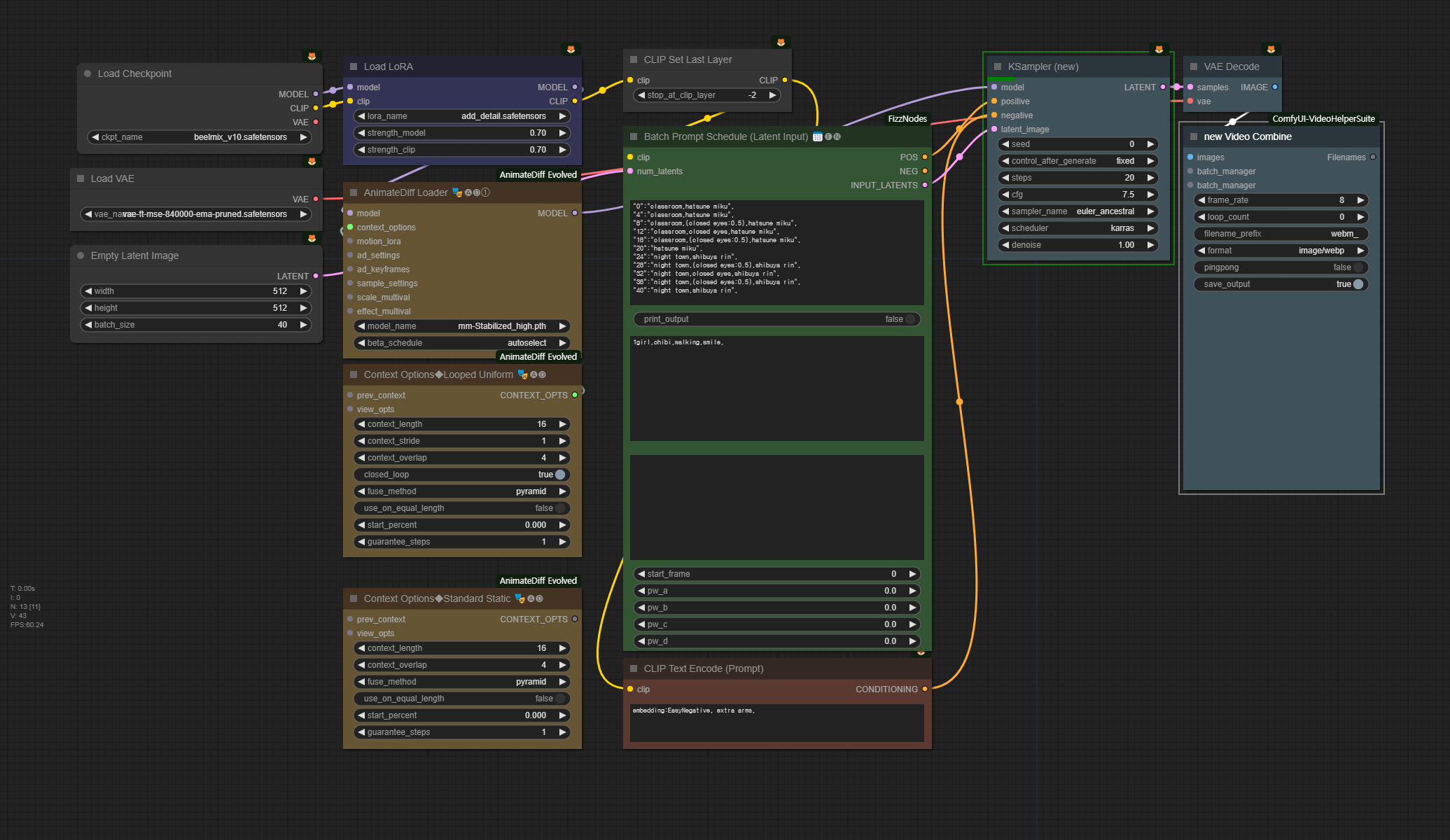Click the FizzNodes badge label
The height and width of the screenshot is (840, 1450).
point(907,119)
